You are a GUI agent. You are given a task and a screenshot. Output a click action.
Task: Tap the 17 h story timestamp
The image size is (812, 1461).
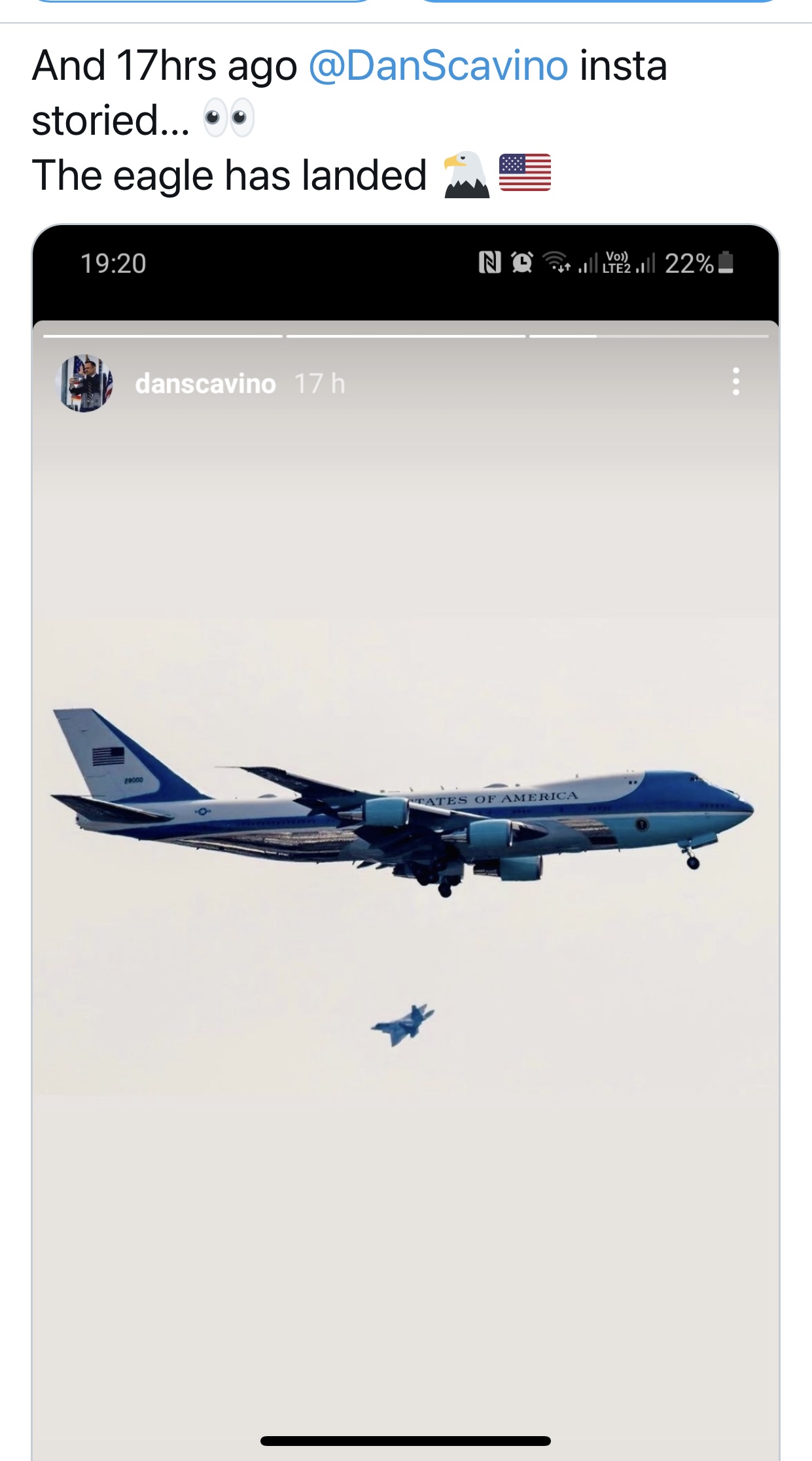tap(319, 384)
